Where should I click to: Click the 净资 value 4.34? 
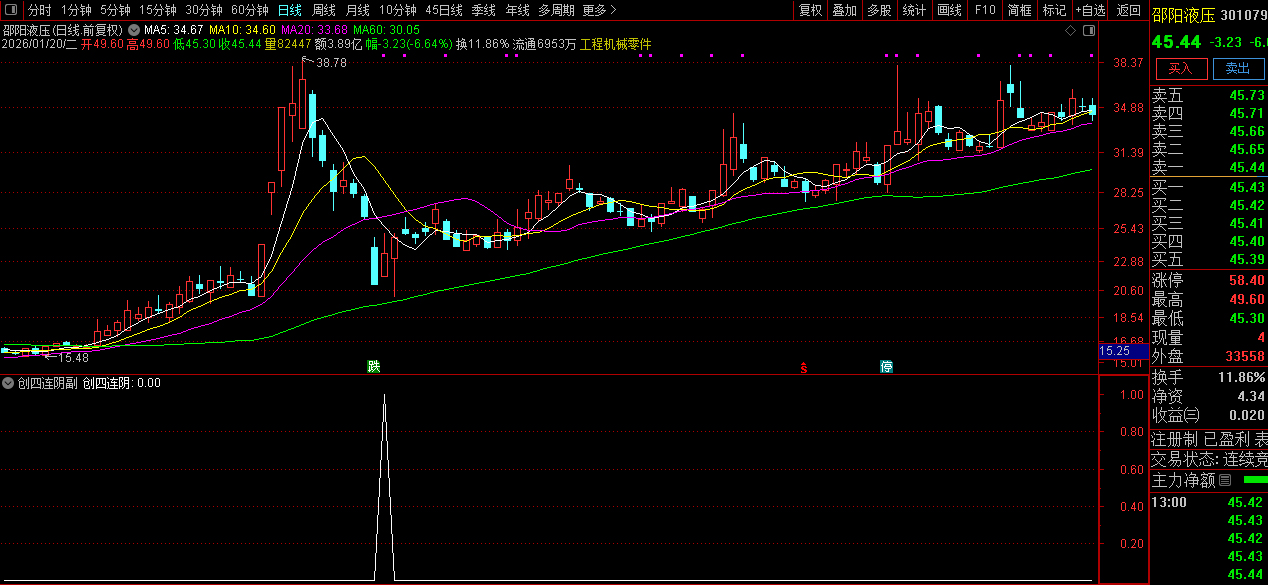tap(1250, 396)
